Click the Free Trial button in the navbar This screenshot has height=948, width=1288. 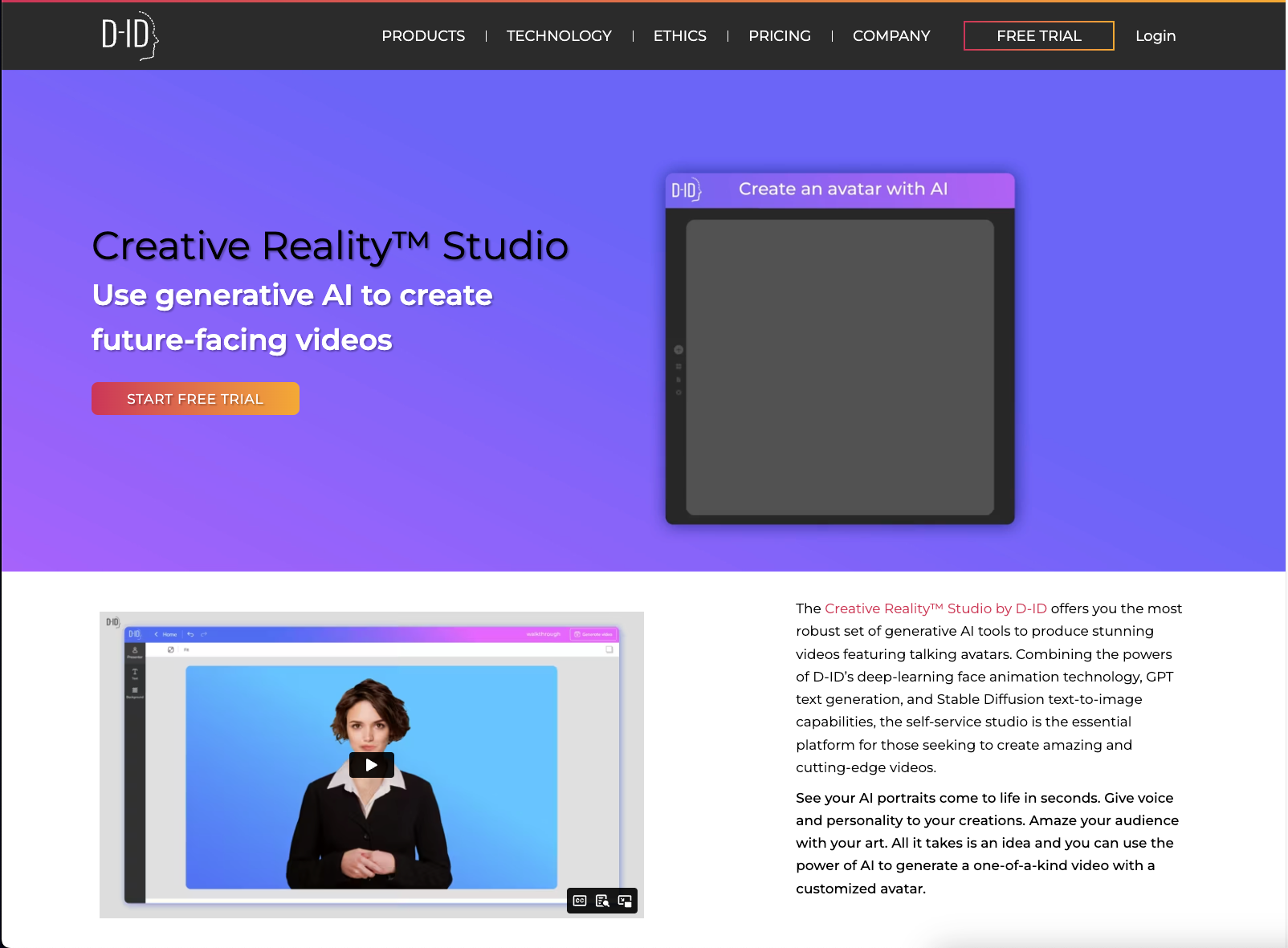(x=1039, y=36)
